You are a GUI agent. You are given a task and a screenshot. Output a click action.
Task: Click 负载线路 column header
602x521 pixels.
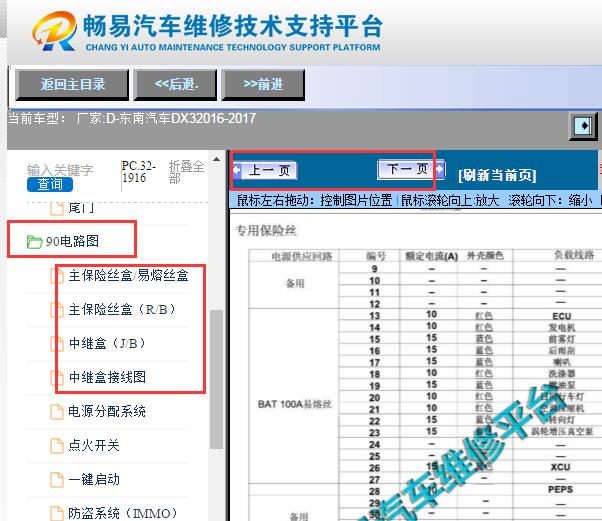[x=574, y=255]
